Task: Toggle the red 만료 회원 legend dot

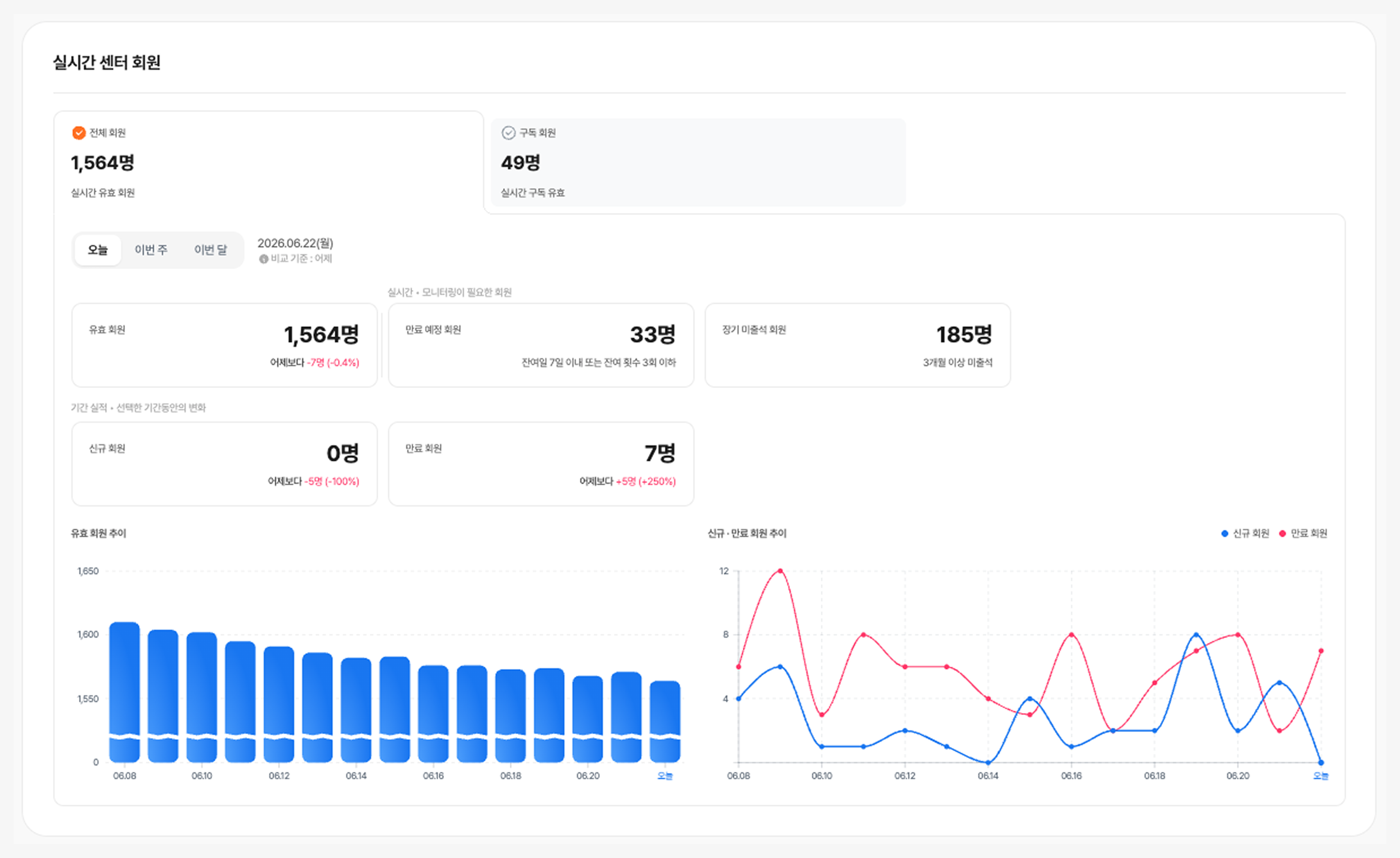Action: click(x=1282, y=533)
